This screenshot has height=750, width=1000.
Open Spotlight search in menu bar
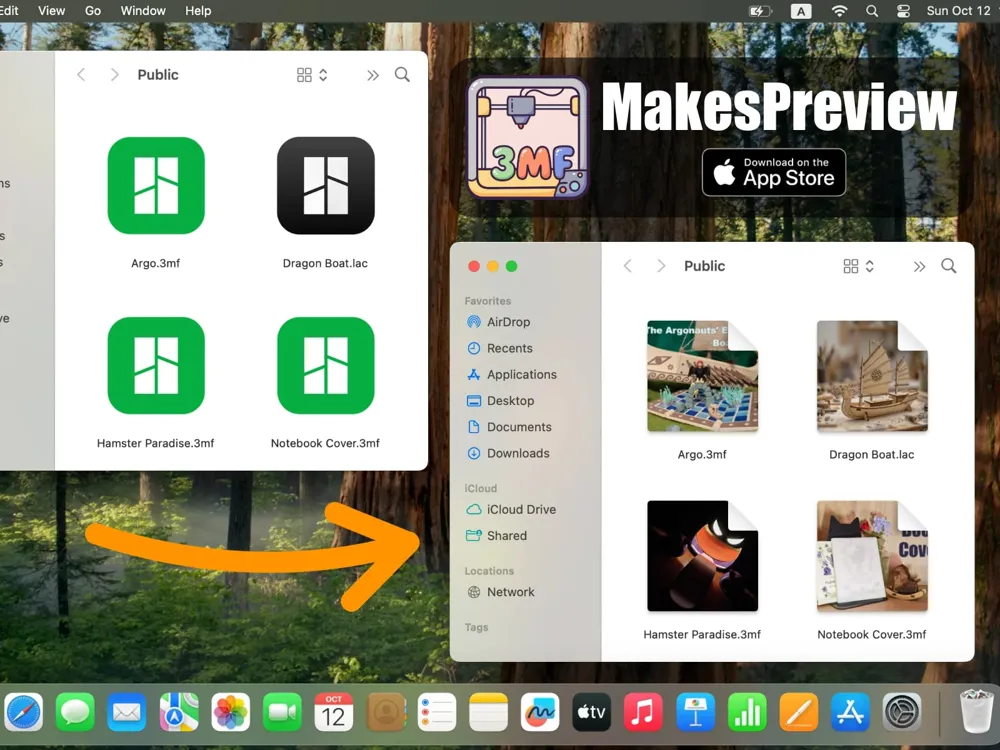[x=872, y=11]
